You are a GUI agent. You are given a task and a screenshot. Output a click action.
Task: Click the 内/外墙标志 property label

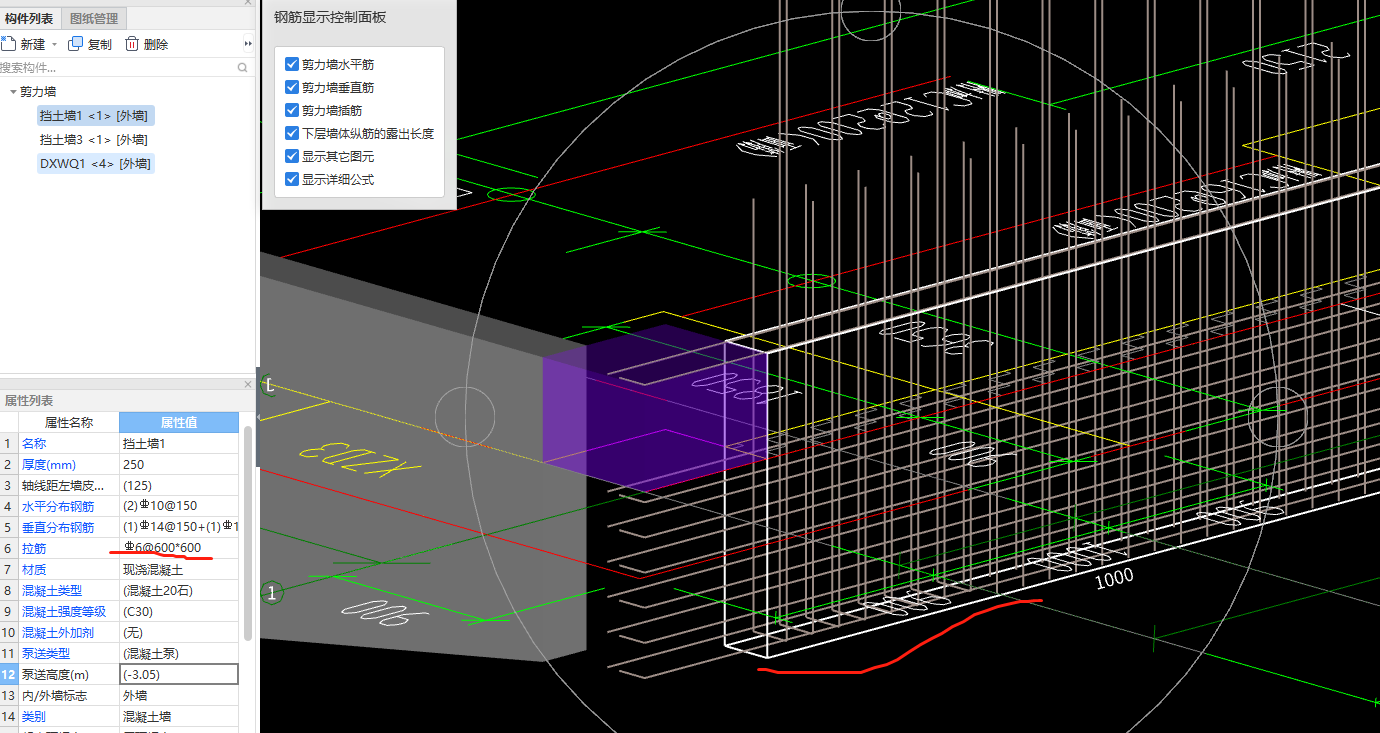(55, 696)
